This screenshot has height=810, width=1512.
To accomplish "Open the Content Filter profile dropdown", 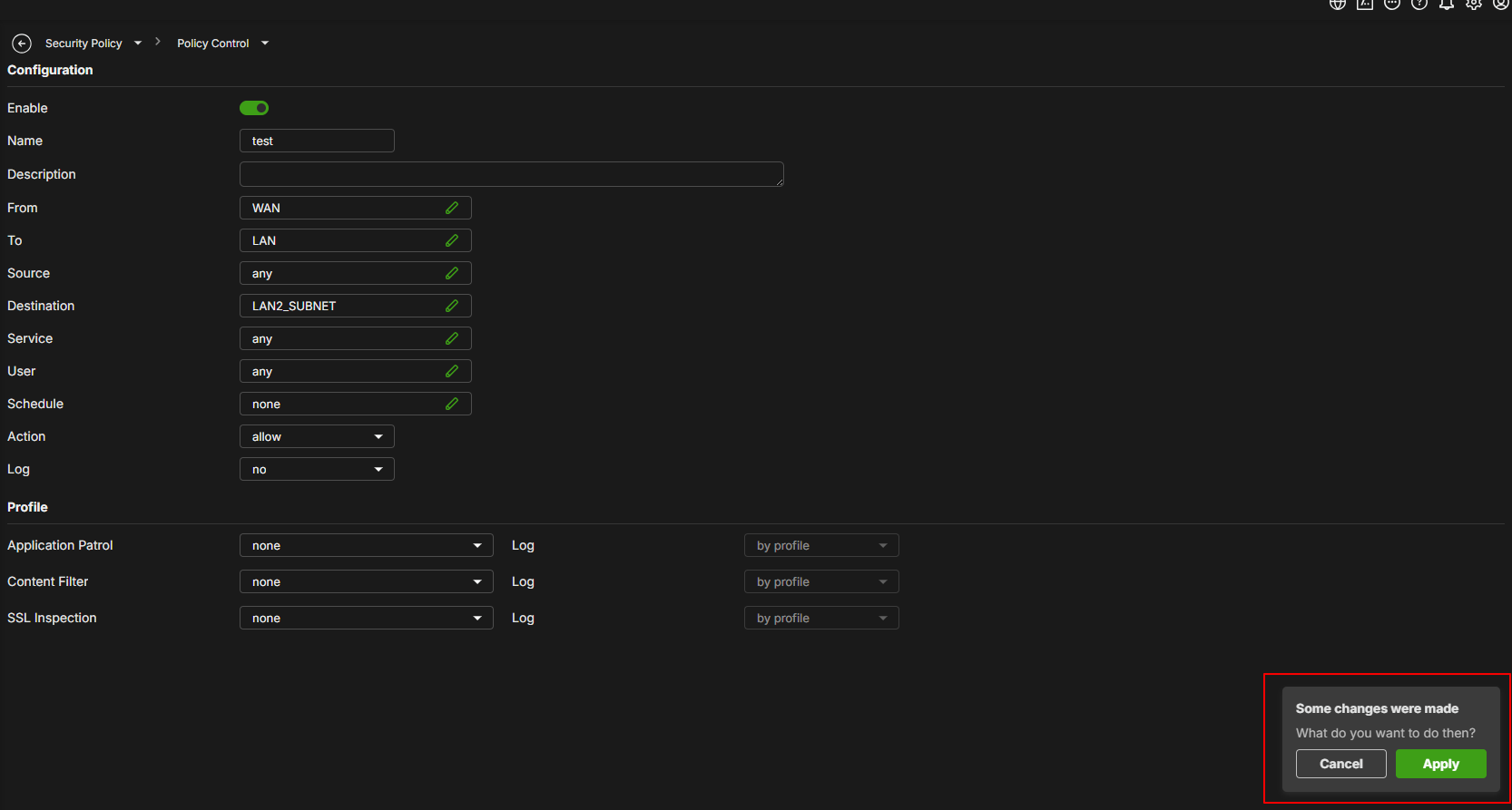I will pos(367,581).
